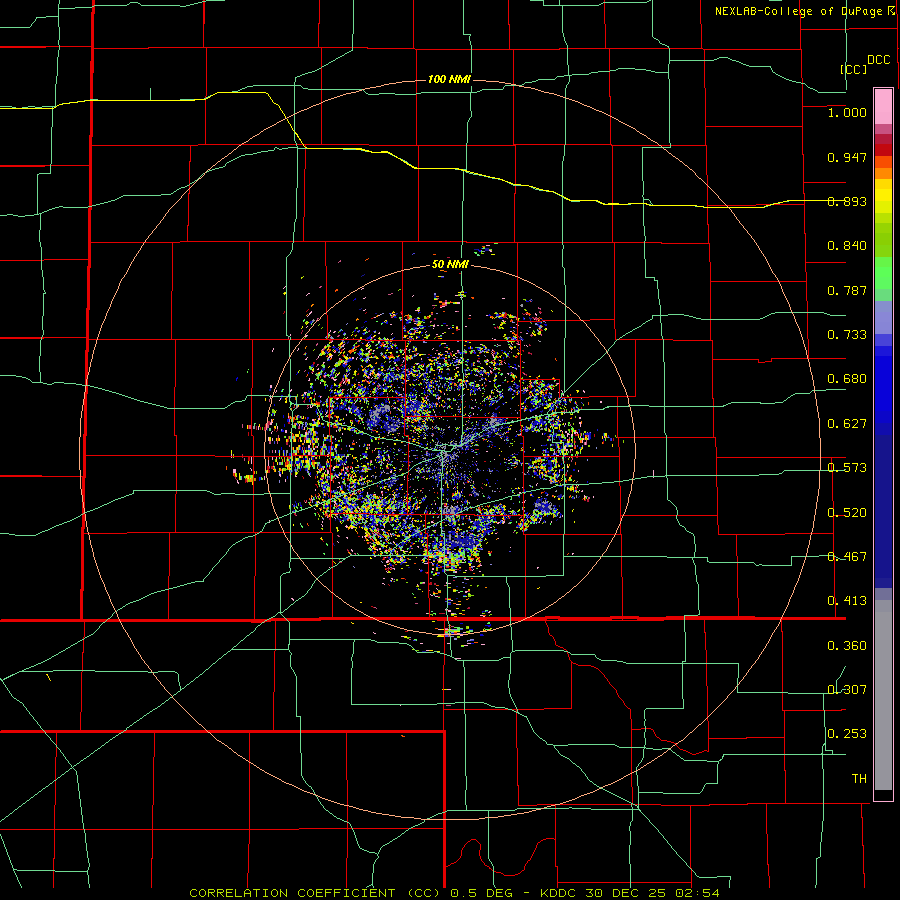Click the [CC] product label above the scale
This screenshot has width=900, height=900.
pyautogui.click(x=853, y=69)
